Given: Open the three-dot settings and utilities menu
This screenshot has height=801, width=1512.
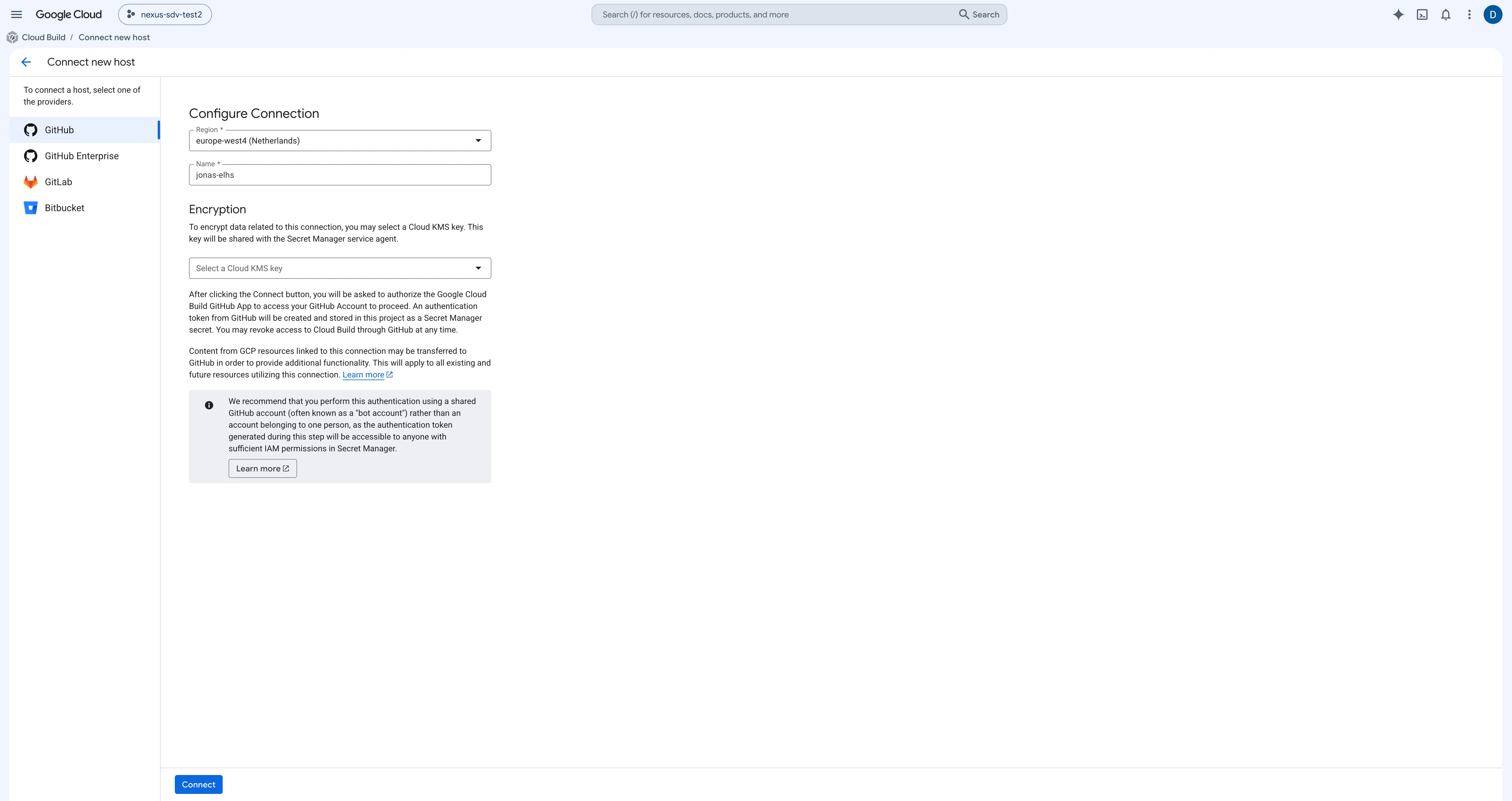Looking at the screenshot, I should pos(1469,15).
